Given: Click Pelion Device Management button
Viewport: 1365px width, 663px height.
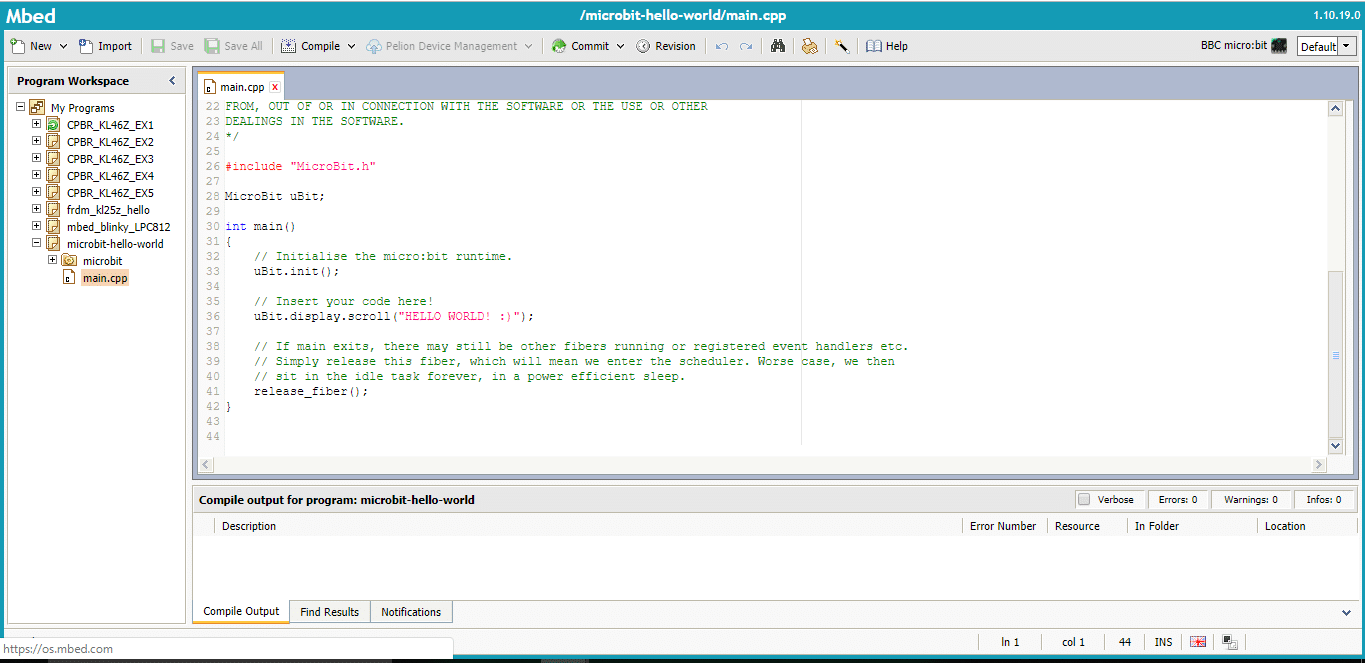Looking at the screenshot, I should pos(441,46).
